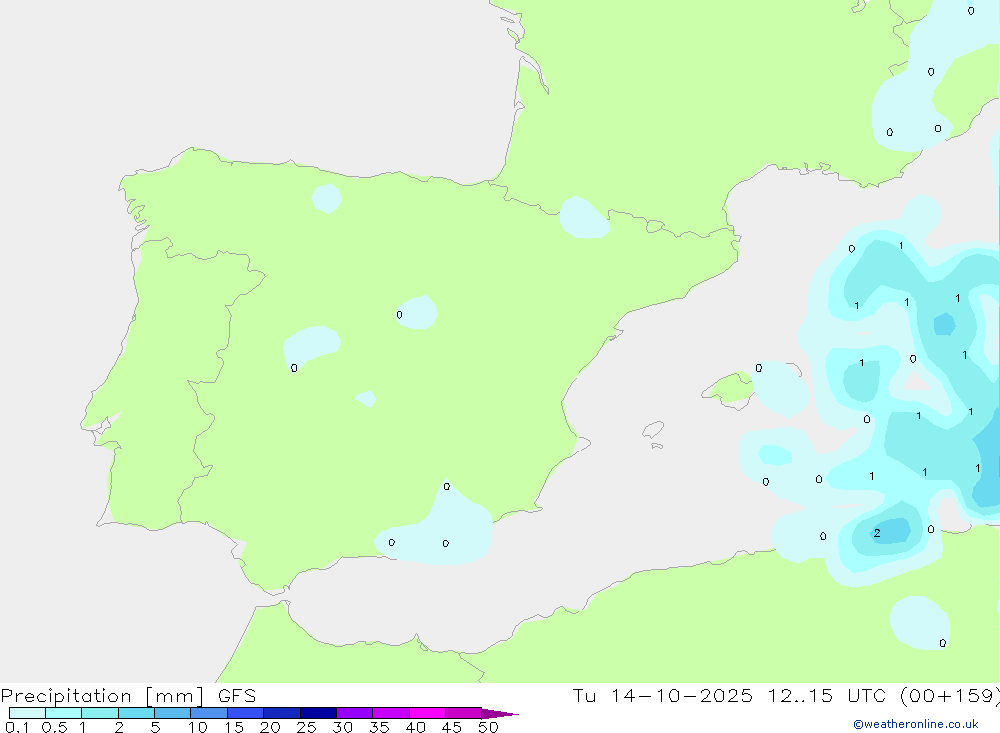Click the 0.5–1 mm legend color swatch
This screenshot has height=733, width=1000.
(x=63, y=713)
